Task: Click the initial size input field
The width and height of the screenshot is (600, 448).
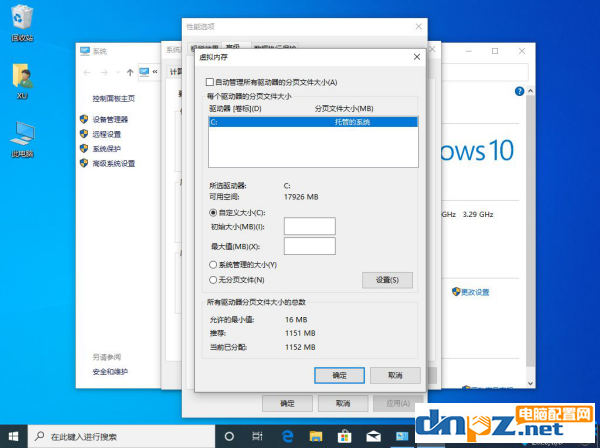Action: 310,226
